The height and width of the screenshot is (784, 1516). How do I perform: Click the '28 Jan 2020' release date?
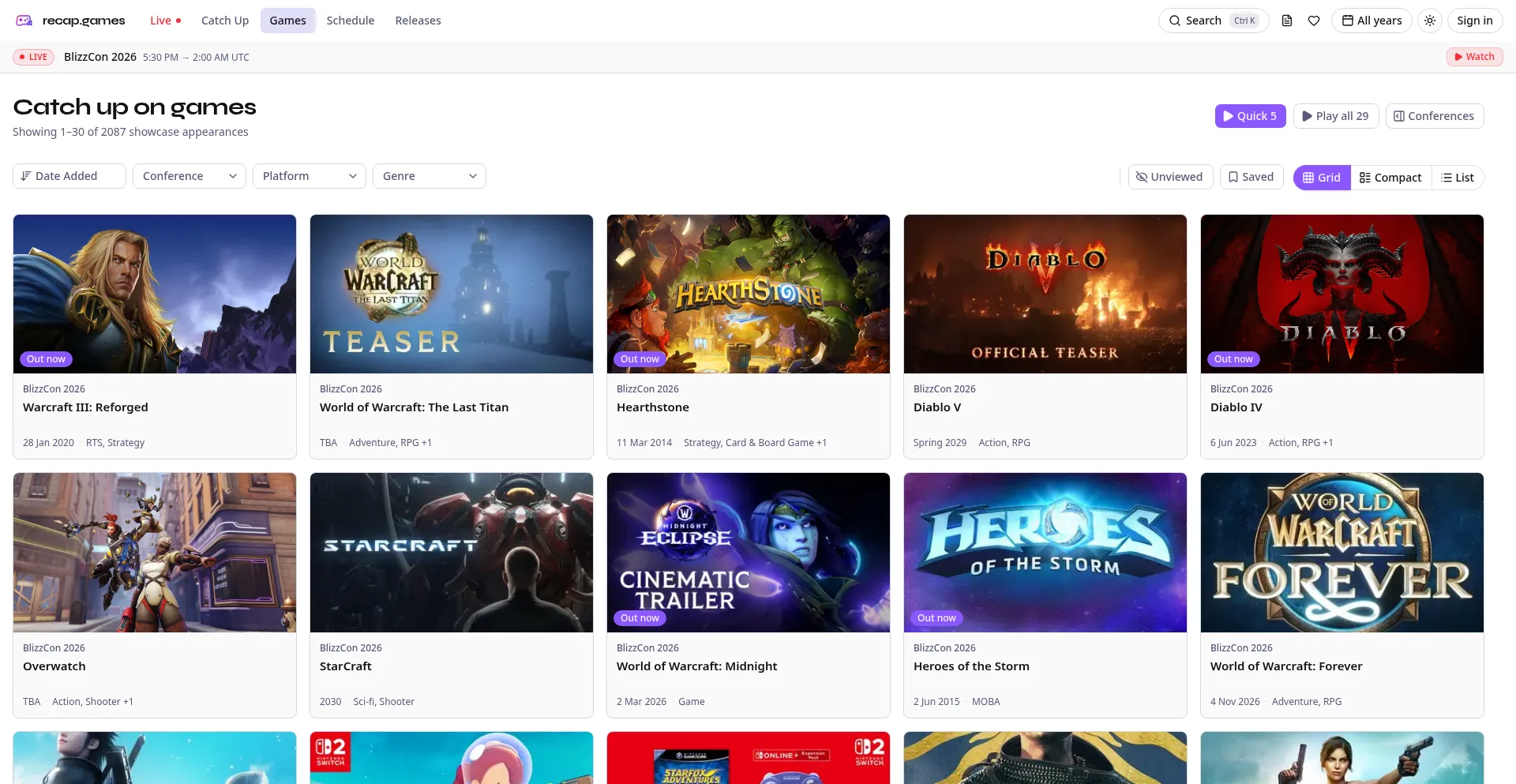(48, 443)
